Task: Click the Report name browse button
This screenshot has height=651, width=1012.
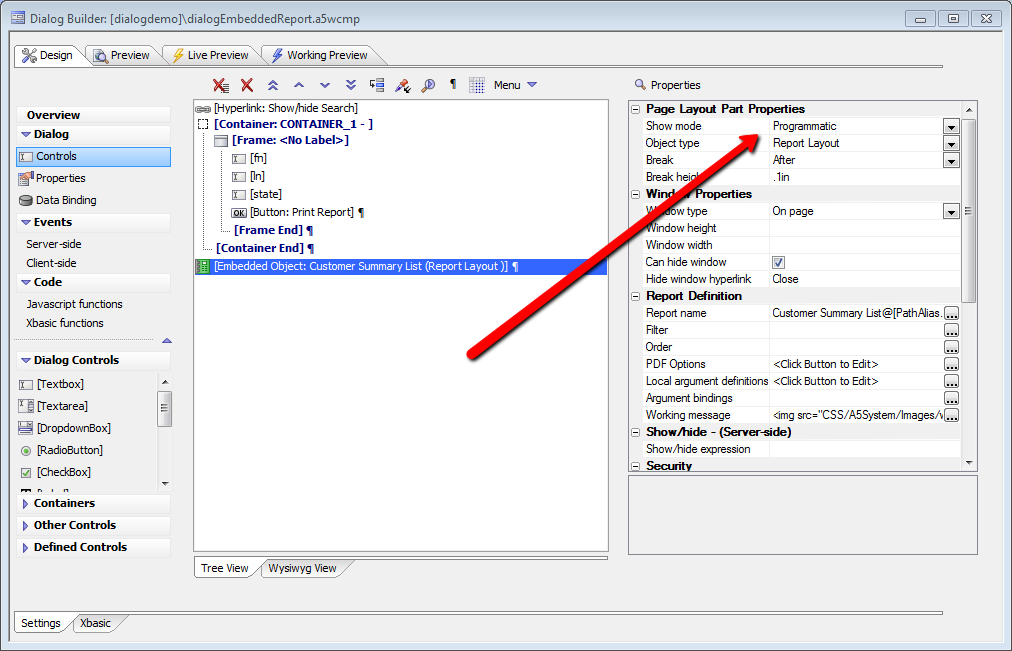Action: pyautogui.click(x=951, y=313)
